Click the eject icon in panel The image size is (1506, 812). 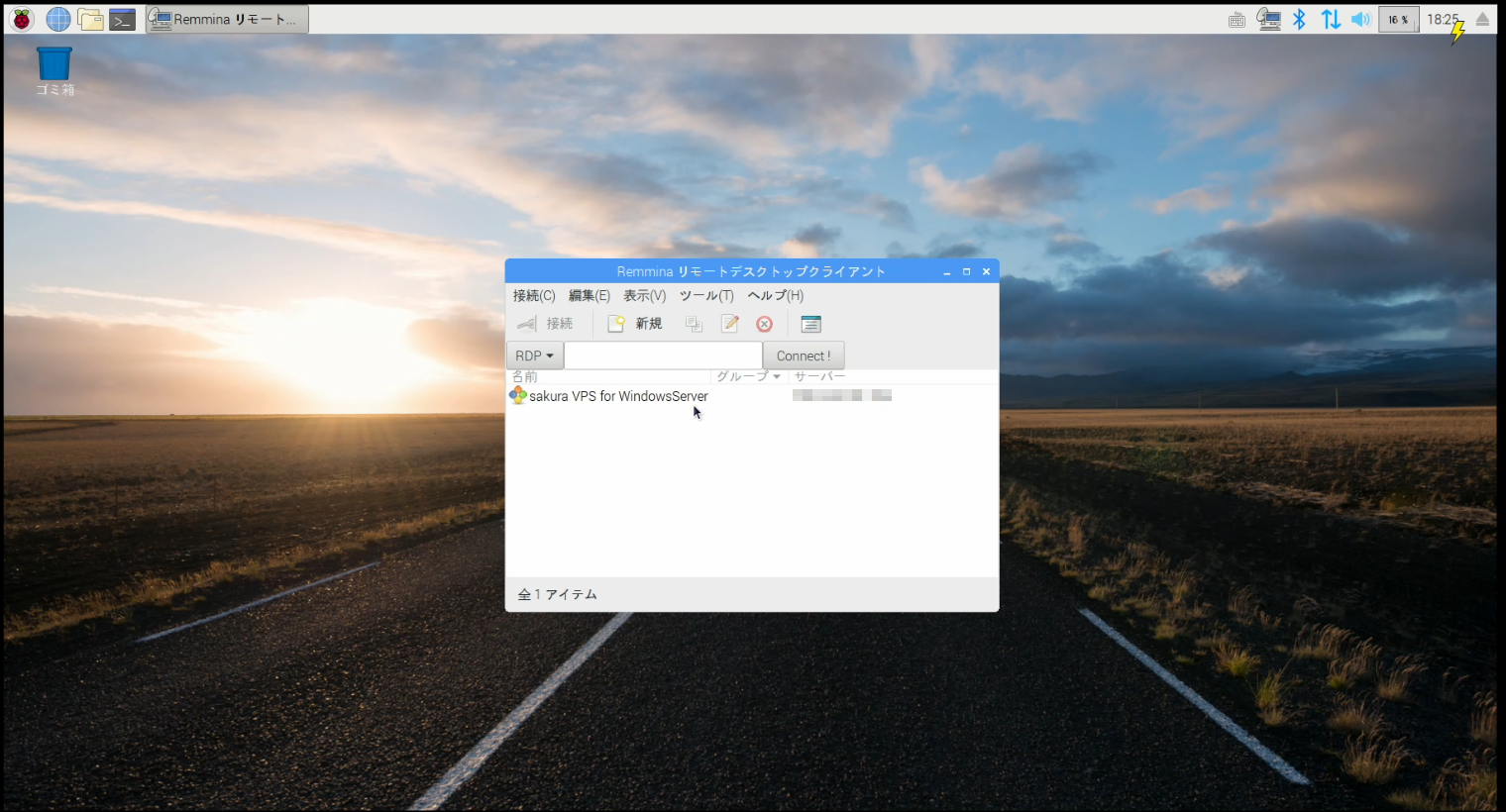1482,19
